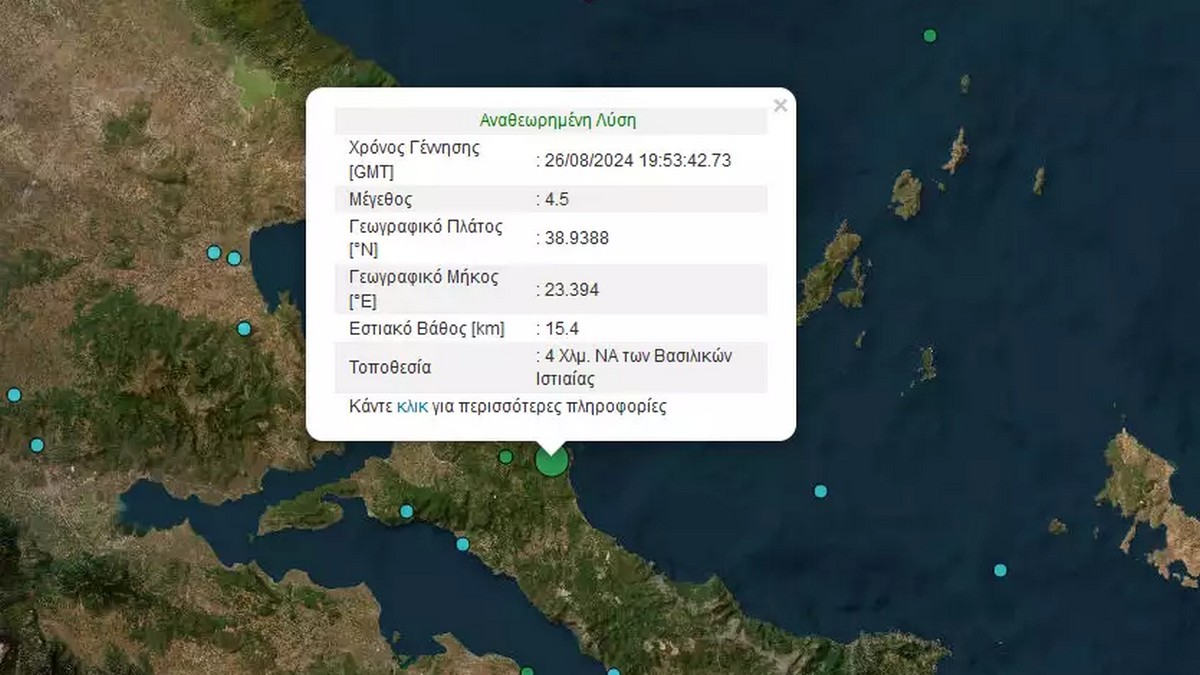The height and width of the screenshot is (675, 1200).
Task: Select the right marker of the adjacent cyan pair
Action: tap(234, 258)
